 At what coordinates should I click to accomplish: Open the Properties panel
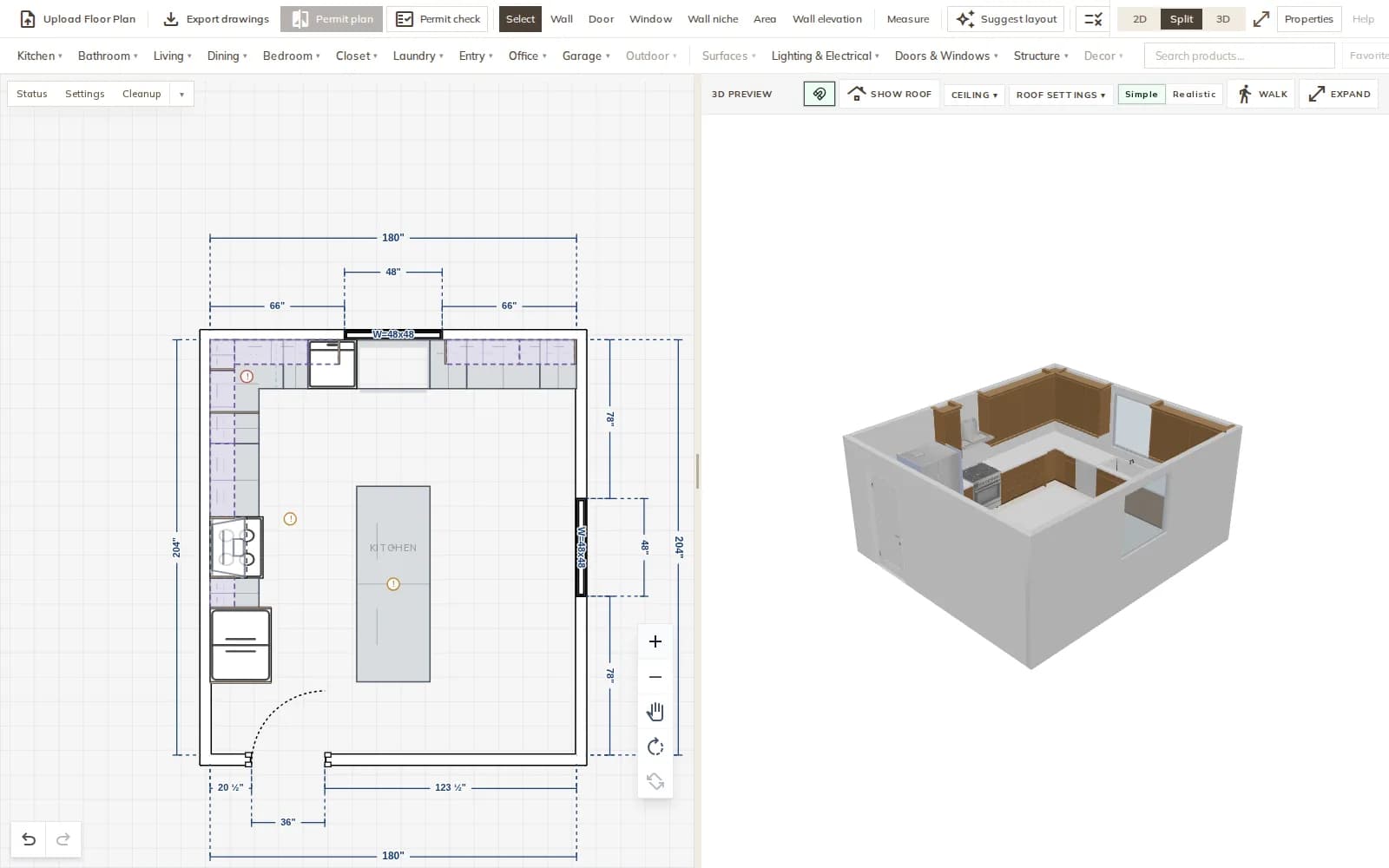pyautogui.click(x=1308, y=19)
